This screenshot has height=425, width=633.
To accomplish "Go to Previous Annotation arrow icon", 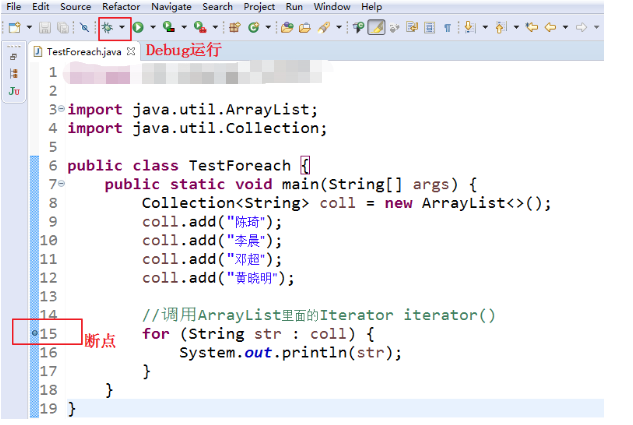I will pos(501,27).
